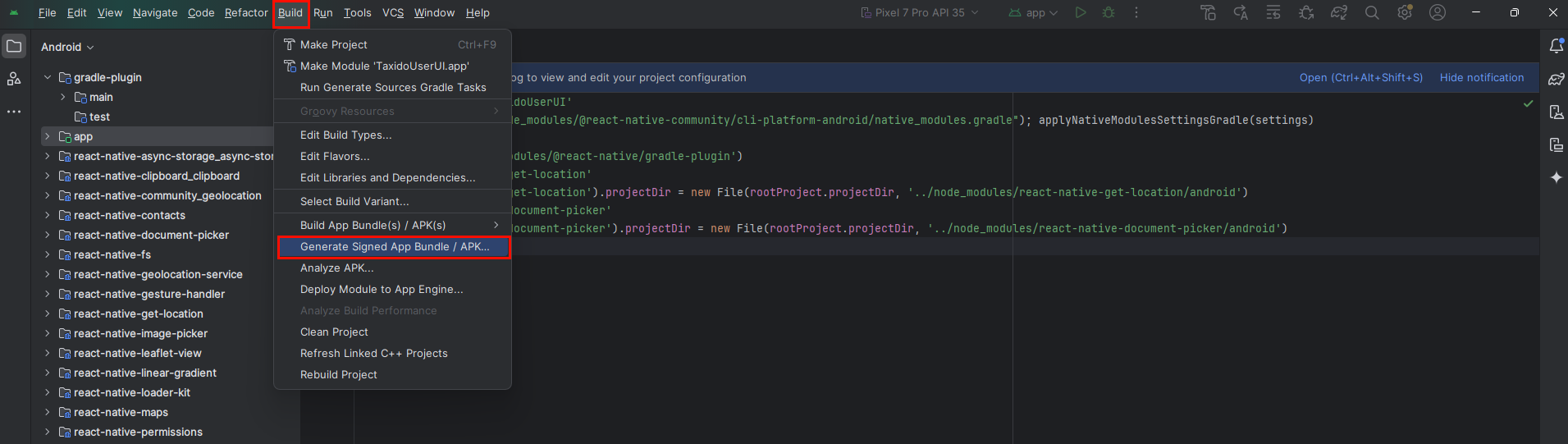Open the Gemini sparkle tool window
The height and width of the screenshot is (444, 1568).
1556,177
